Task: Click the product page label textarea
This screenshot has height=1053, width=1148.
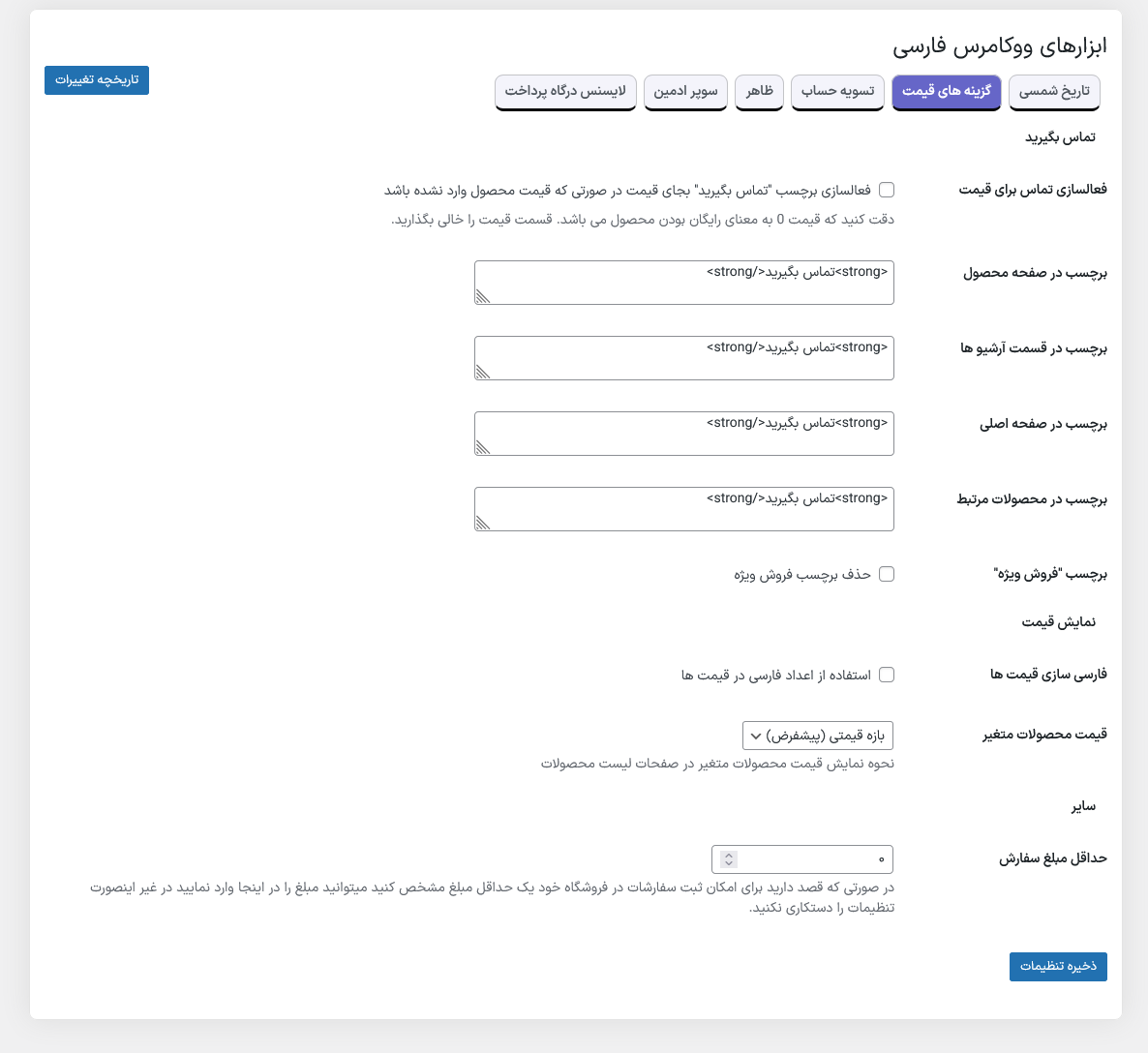Action: click(684, 283)
